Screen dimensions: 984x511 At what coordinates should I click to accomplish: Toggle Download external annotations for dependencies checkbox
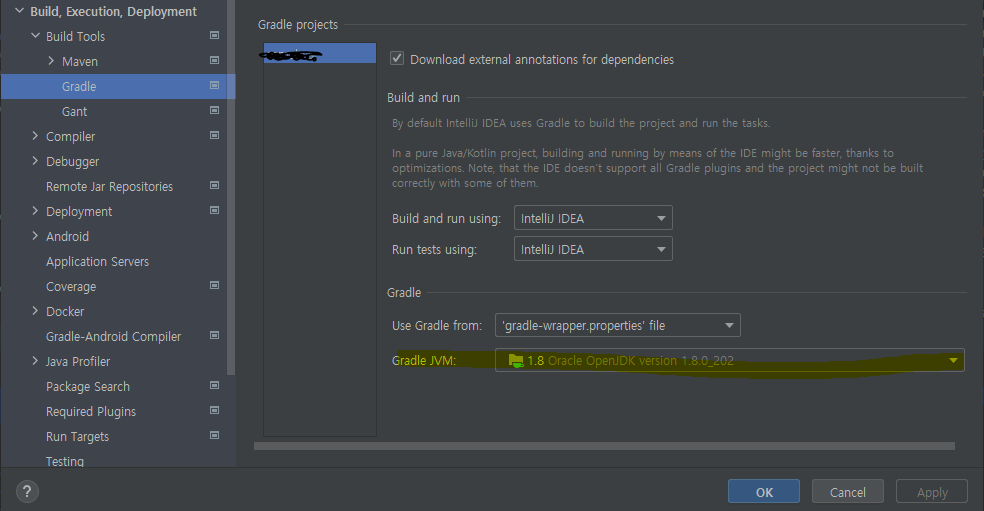[397, 58]
